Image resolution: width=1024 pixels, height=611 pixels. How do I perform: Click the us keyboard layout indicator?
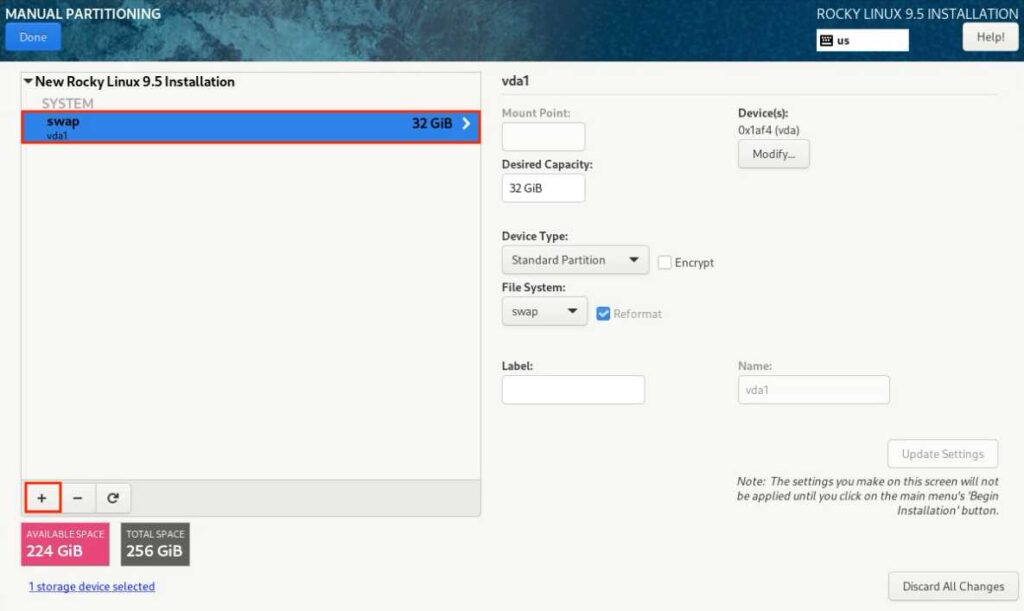862,40
